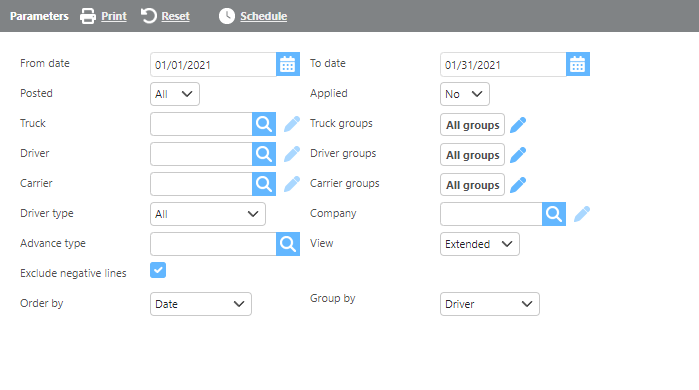The height and width of the screenshot is (390, 699).
Task: Expand the Posted dropdown
Action: [x=175, y=94]
